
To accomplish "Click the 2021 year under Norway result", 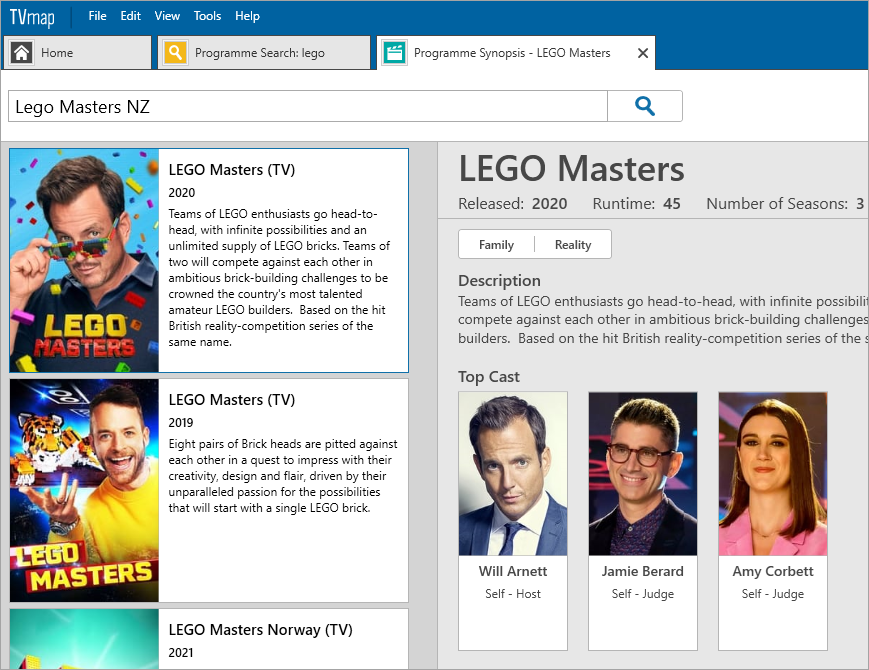I will pos(181,653).
